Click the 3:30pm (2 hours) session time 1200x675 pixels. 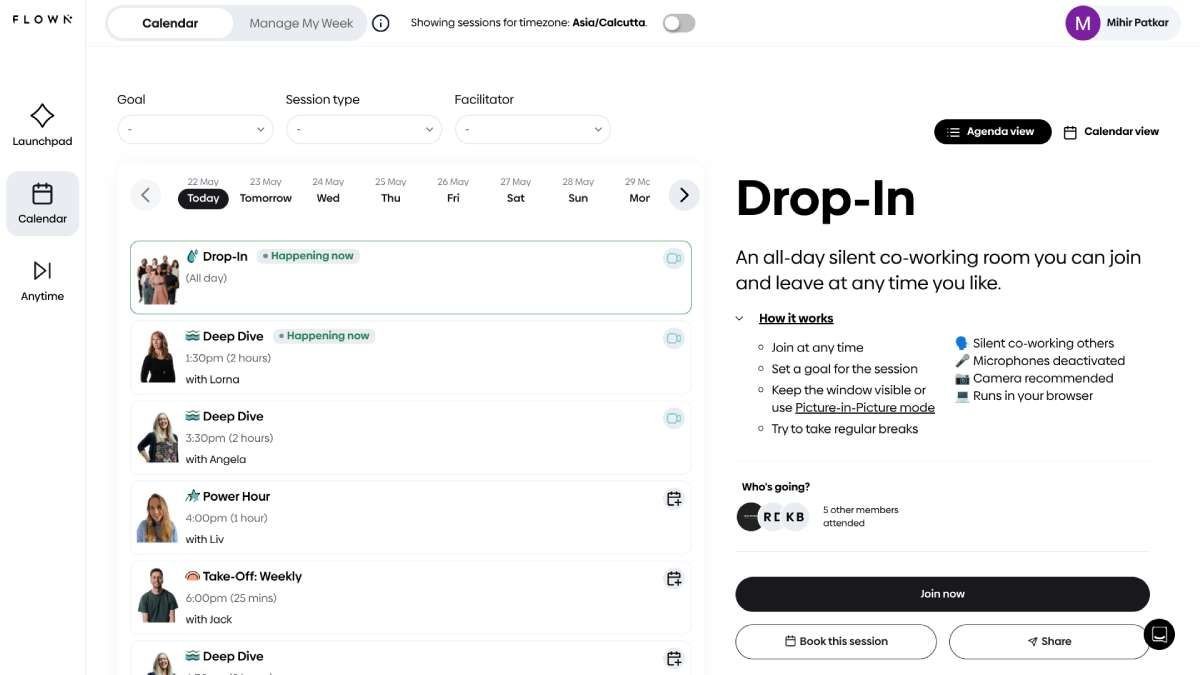[x=229, y=438]
